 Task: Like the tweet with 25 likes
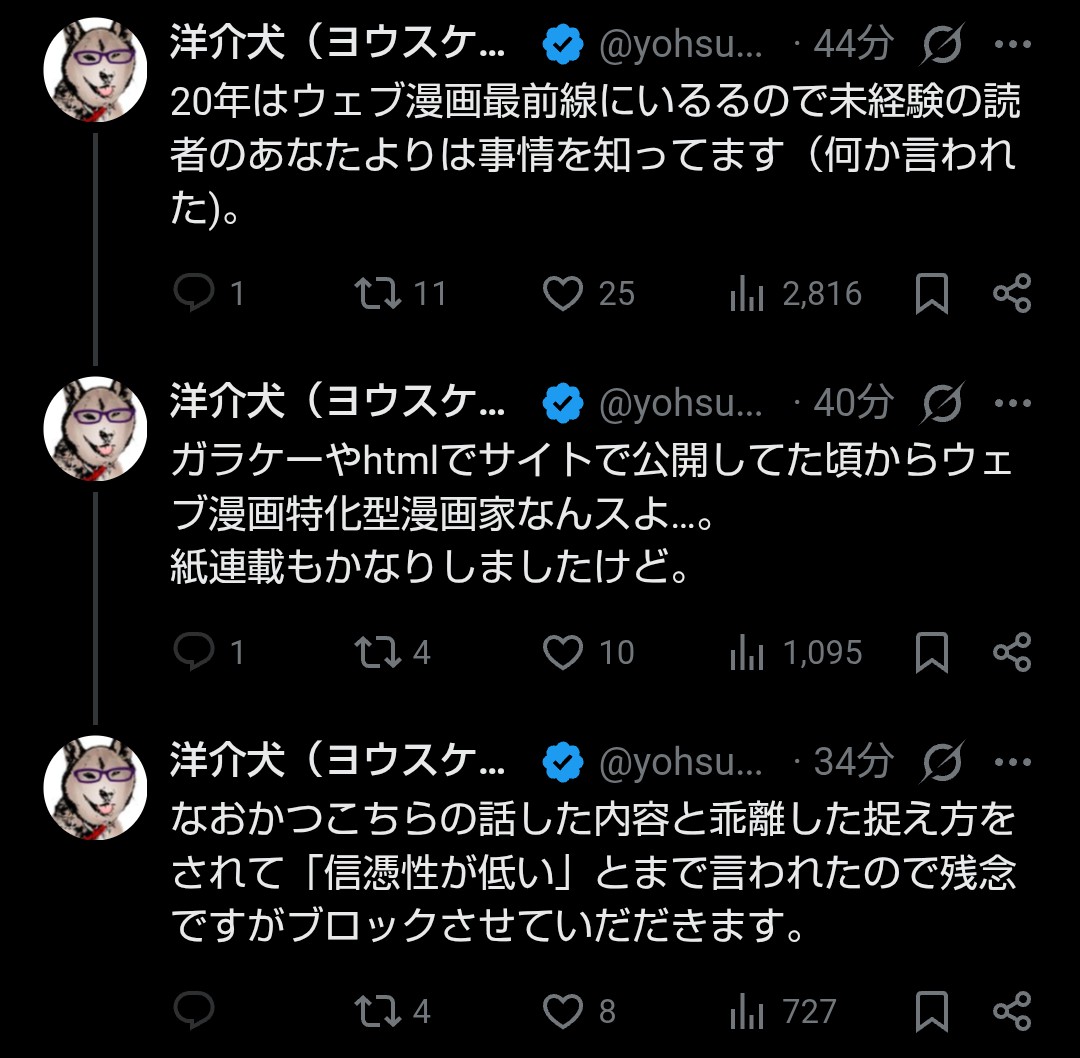point(563,293)
